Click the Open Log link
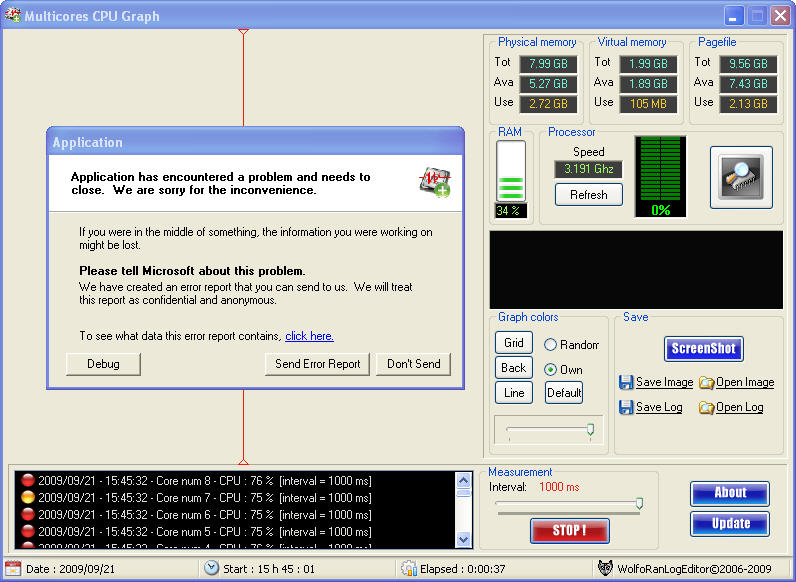 [740, 407]
